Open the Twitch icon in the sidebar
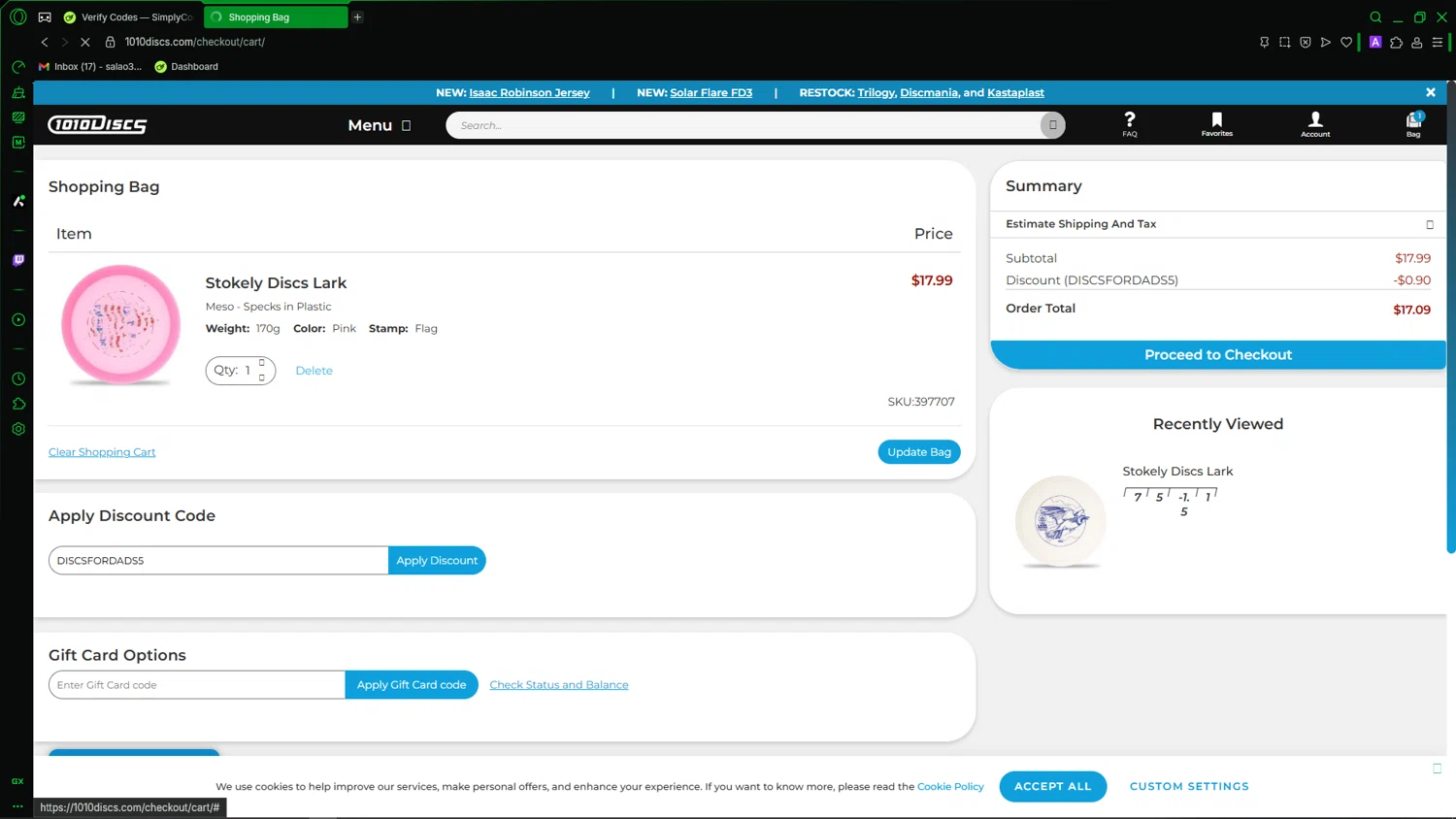Viewport: 1456px width, 819px height. pyautogui.click(x=17, y=260)
